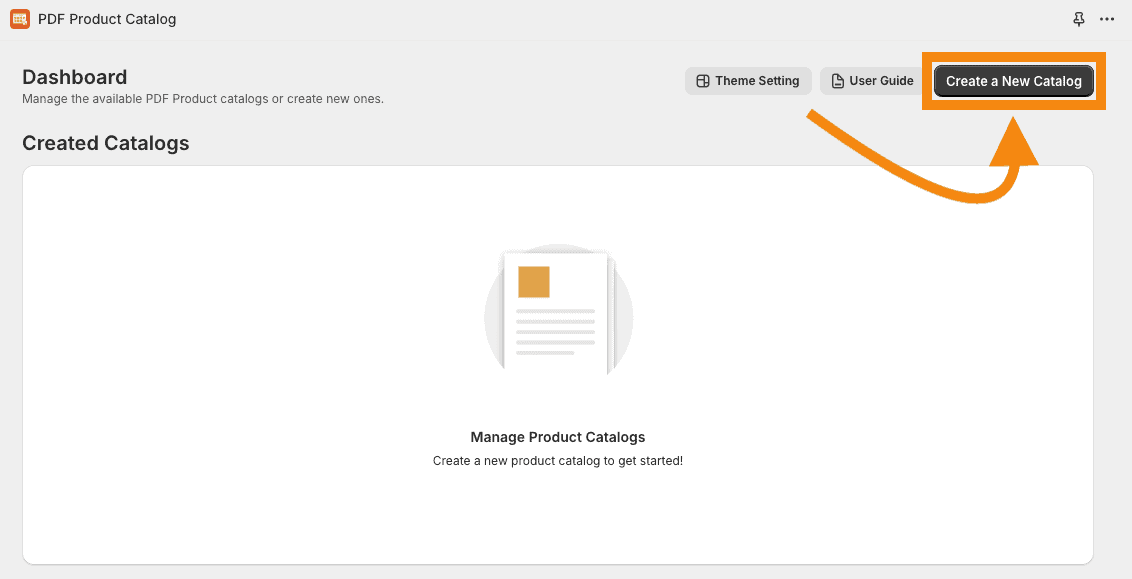
Task: Click the Dashboard description below the heading
Action: tap(203, 99)
